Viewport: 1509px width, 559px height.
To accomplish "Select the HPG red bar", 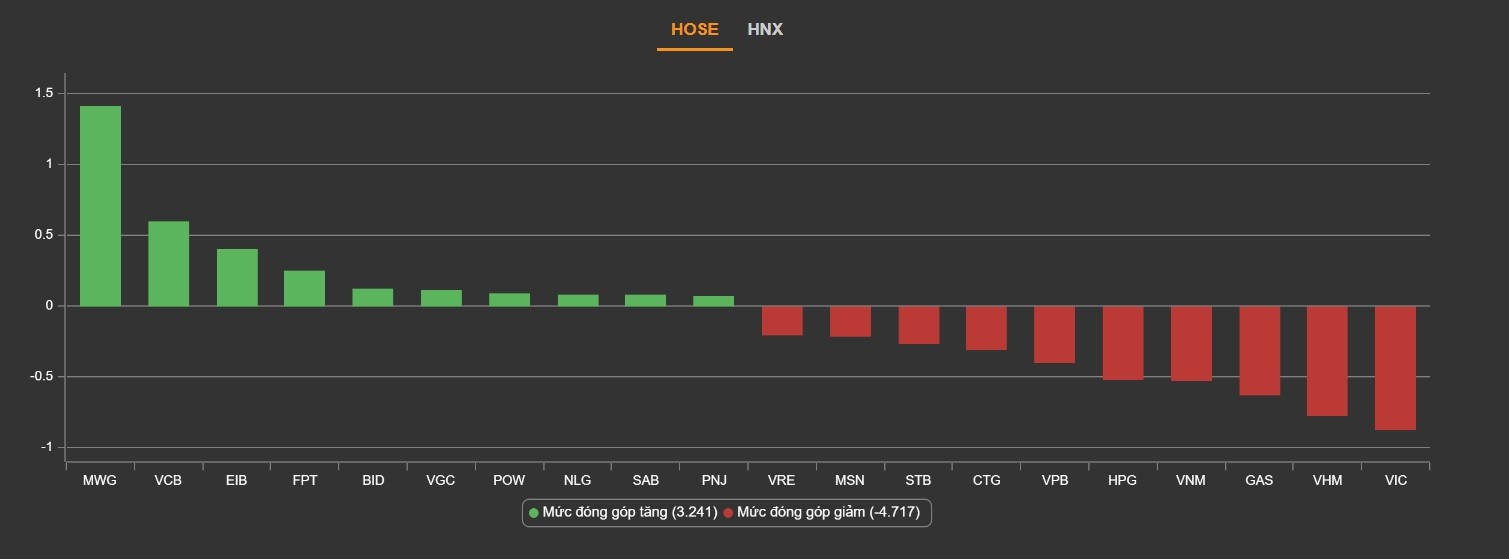I will [x=1123, y=342].
